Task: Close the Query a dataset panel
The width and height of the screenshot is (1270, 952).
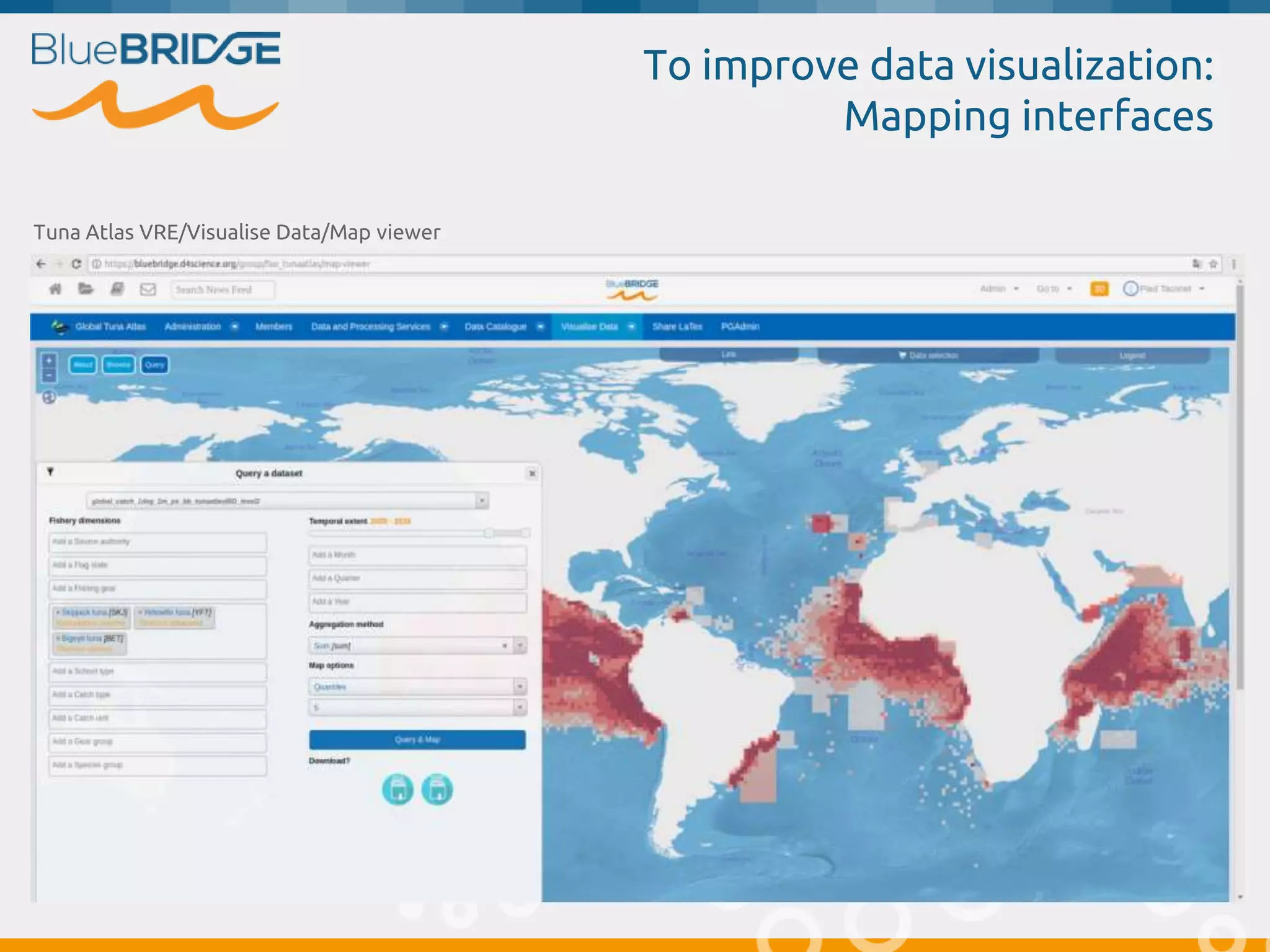Action: coord(532,474)
